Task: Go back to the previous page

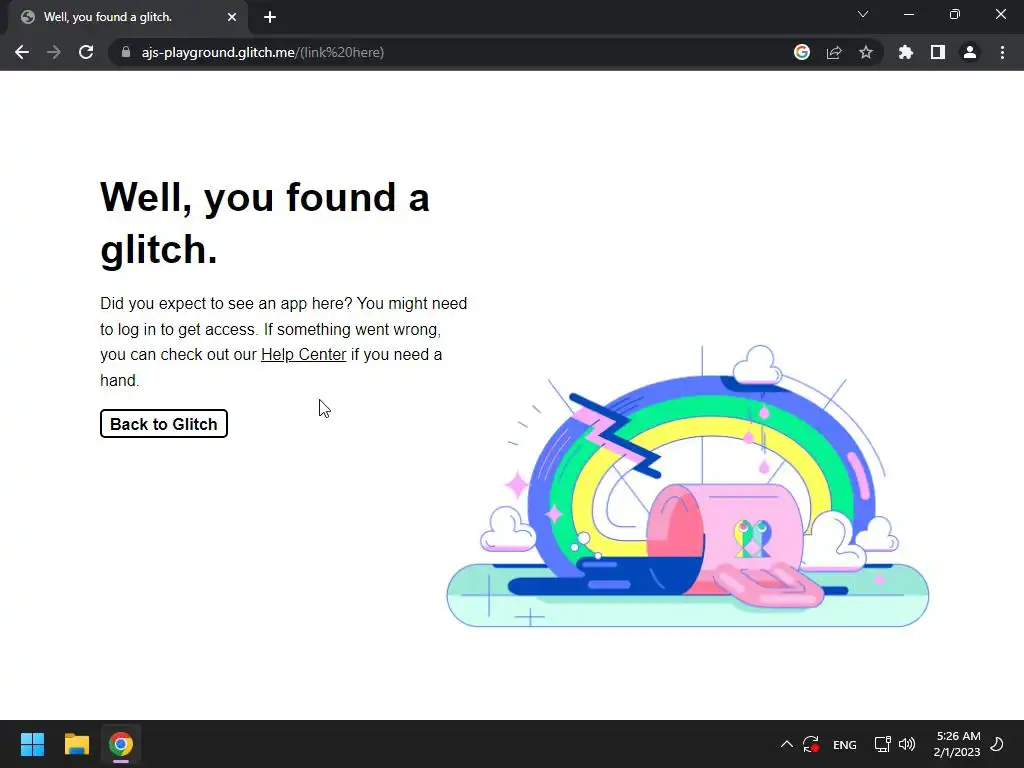Action: pyautogui.click(x=22, y=52)
